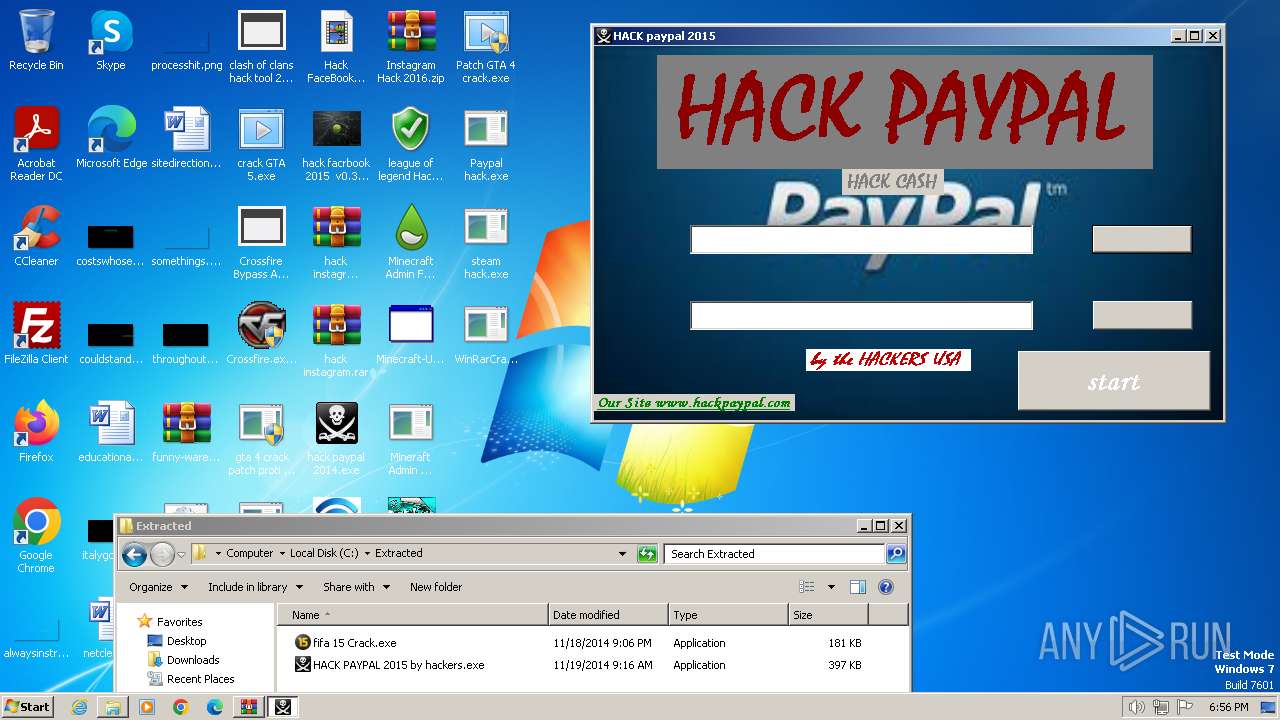Open the Our Site www.hackpaypal.com link
The width and height of the screenshot is (1280, 720).
694,403
